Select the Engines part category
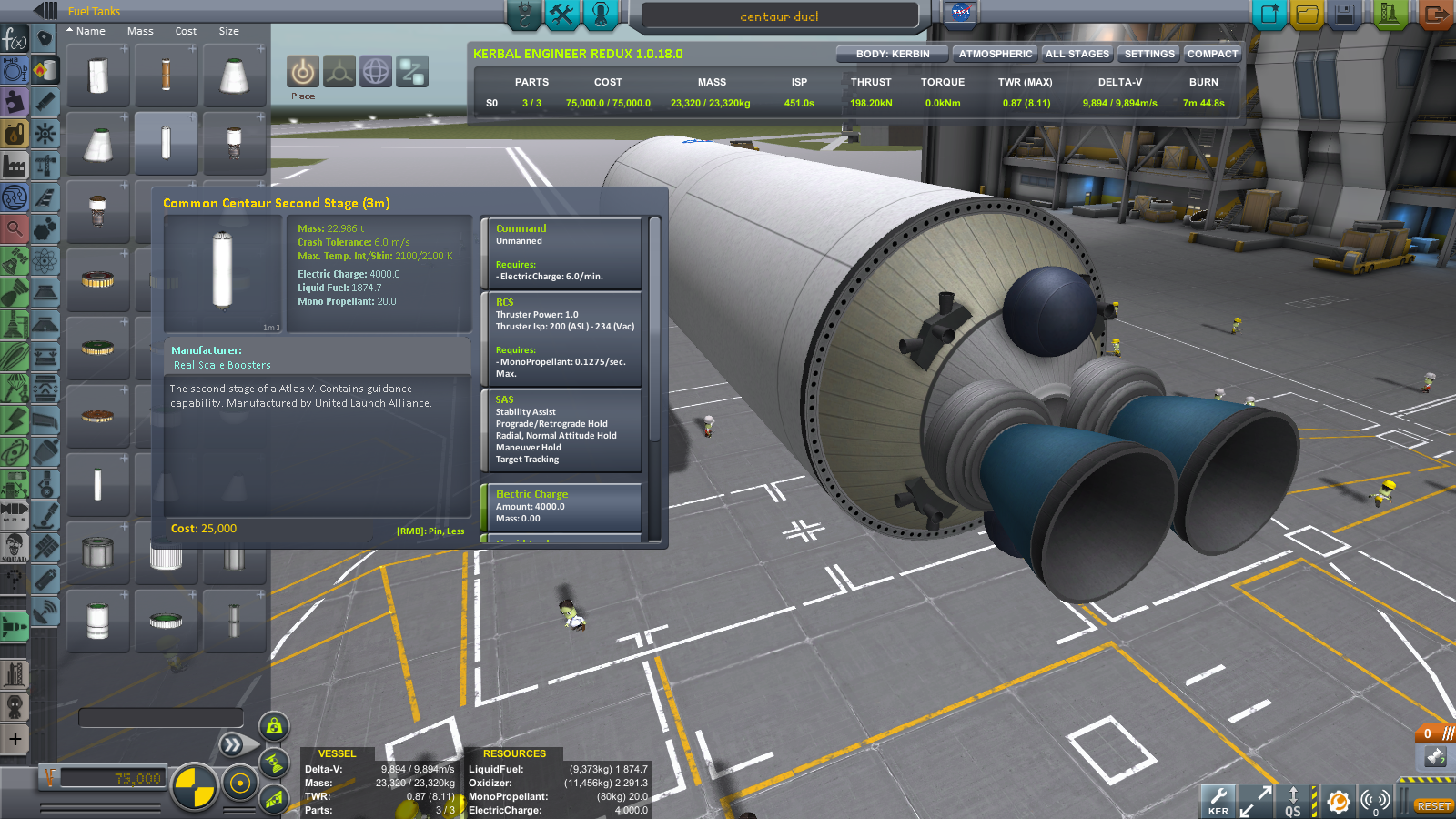The height and width of the screenshot is (819, 1456). [45, 101]
